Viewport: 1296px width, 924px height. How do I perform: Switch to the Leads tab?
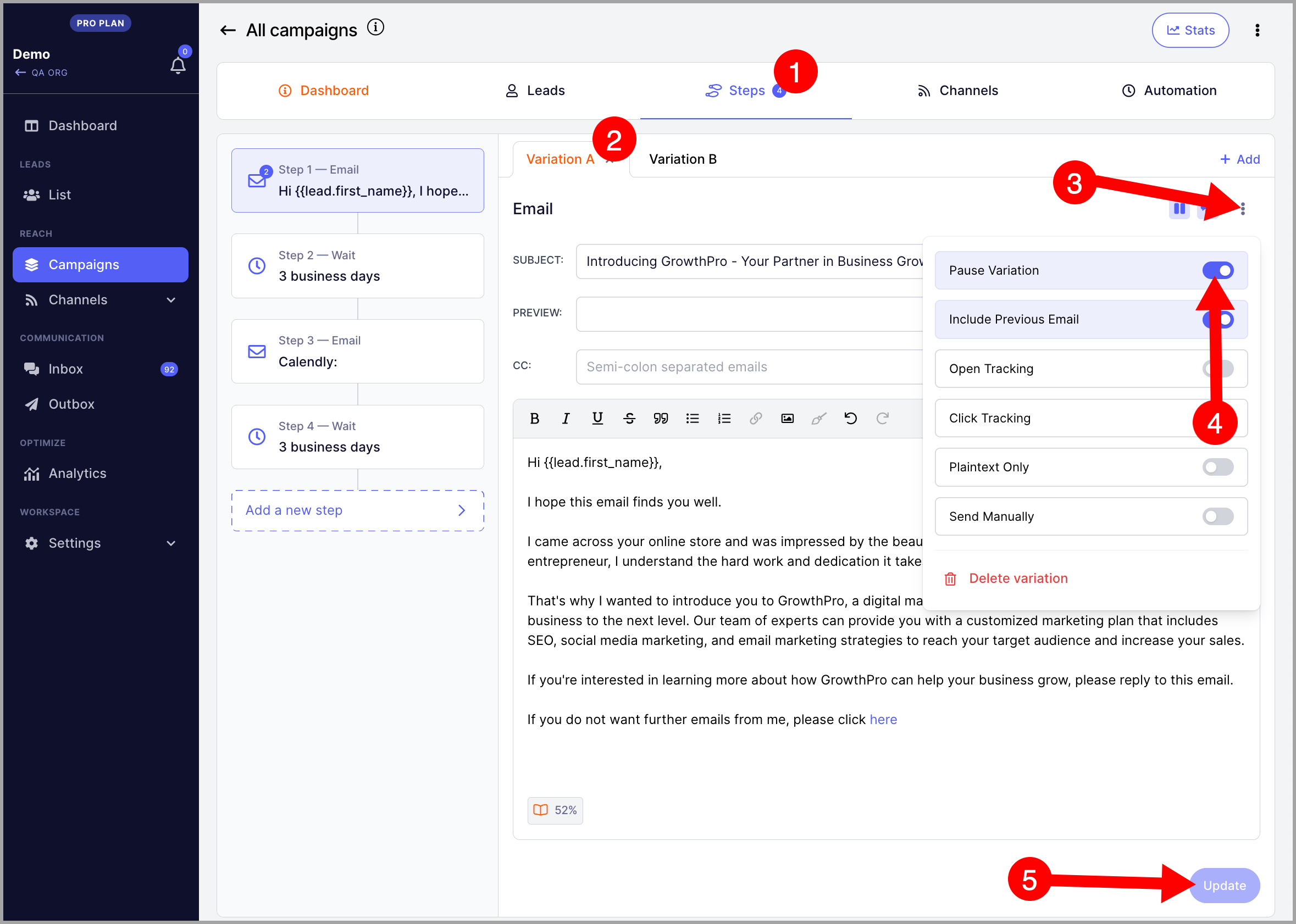[x=535, y=91]
